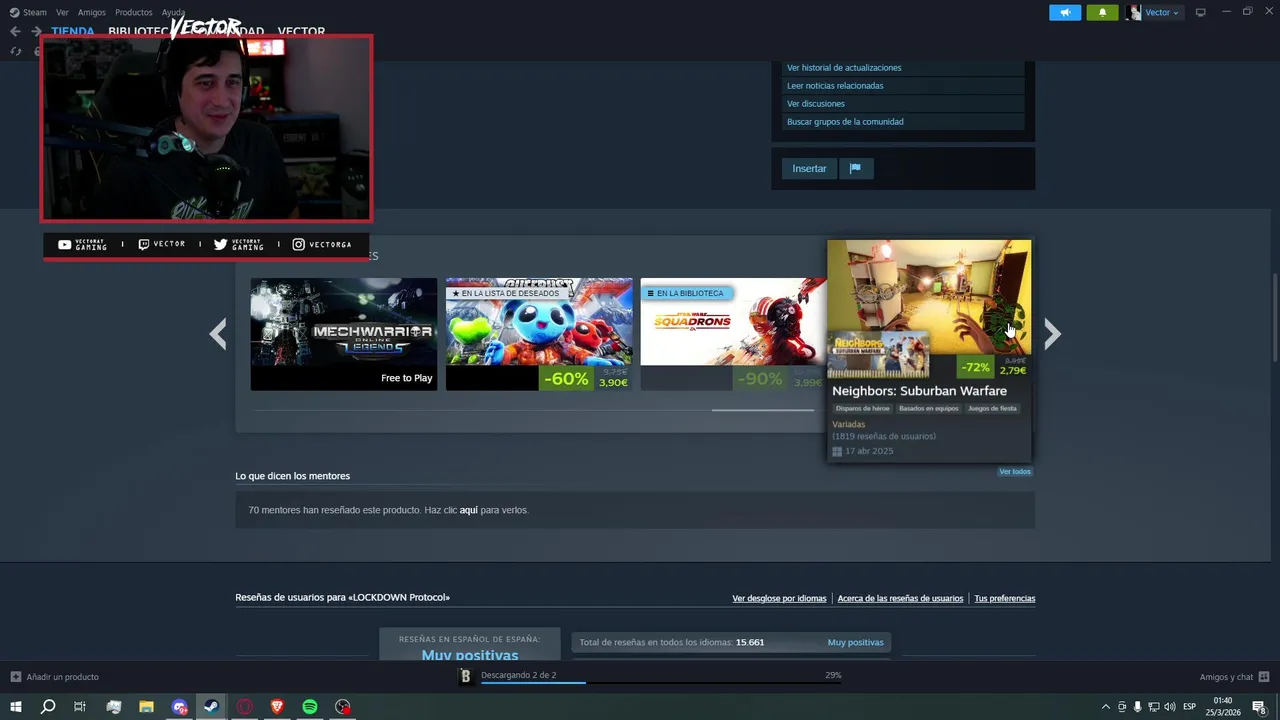
Task: Open the volume tray icon
Action: point(1169,707)
